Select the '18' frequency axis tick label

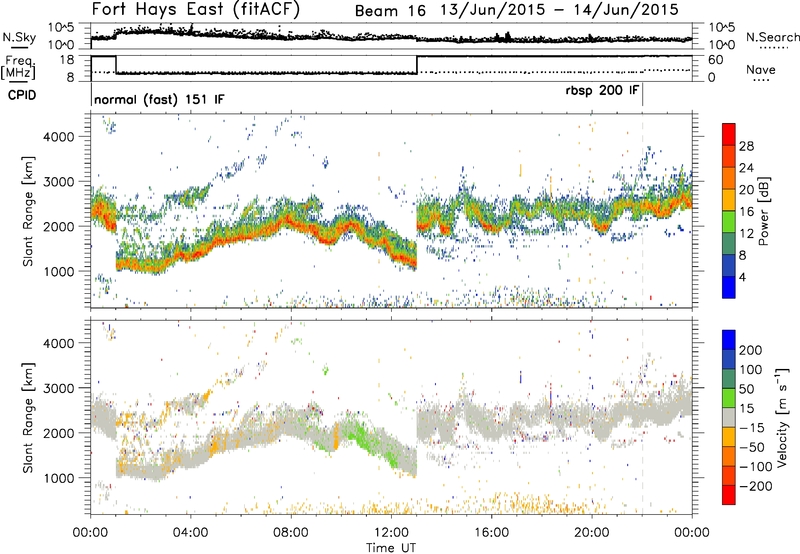(67, 60)
